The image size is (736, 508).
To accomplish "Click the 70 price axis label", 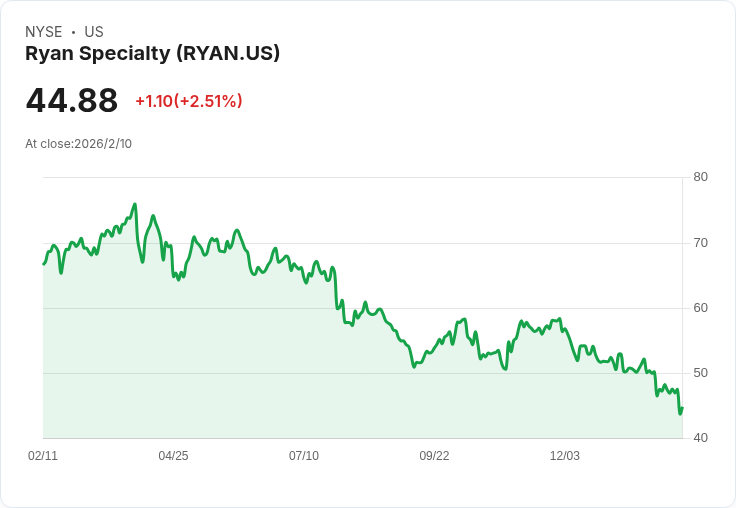I will [x=700, y=243].
